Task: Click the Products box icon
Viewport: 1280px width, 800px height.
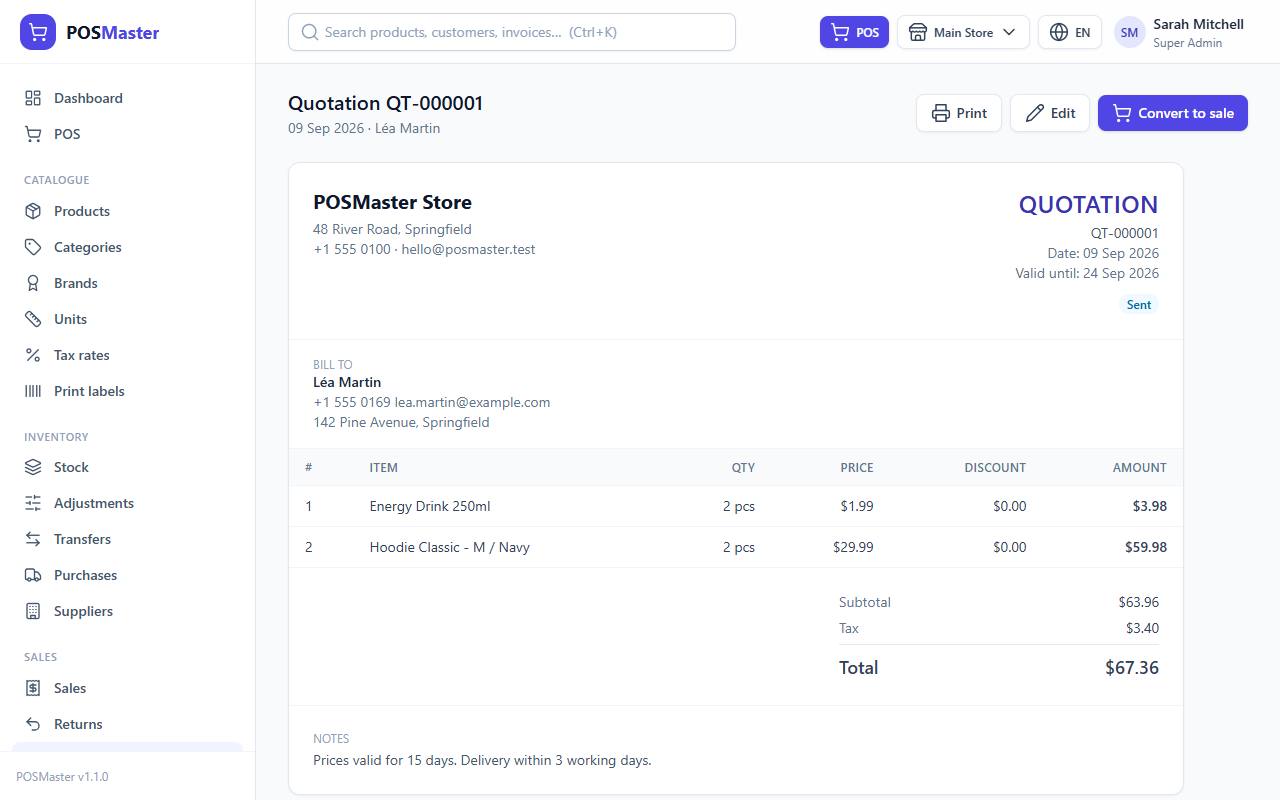Action: [33, 211]
